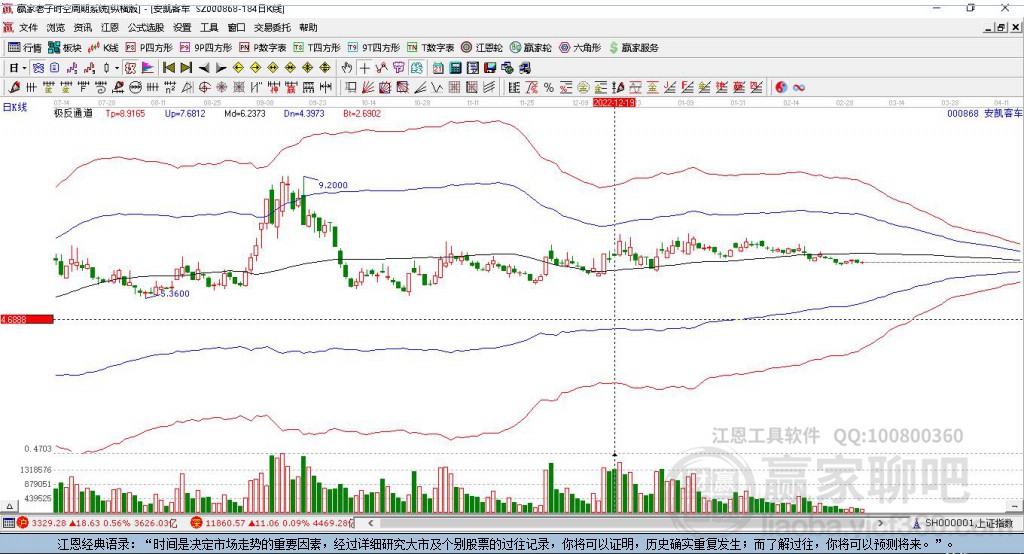Image resolution: width=1024 pixels, height=554 pixels.
Task: Select the hand pan tool
Action: 347,68
